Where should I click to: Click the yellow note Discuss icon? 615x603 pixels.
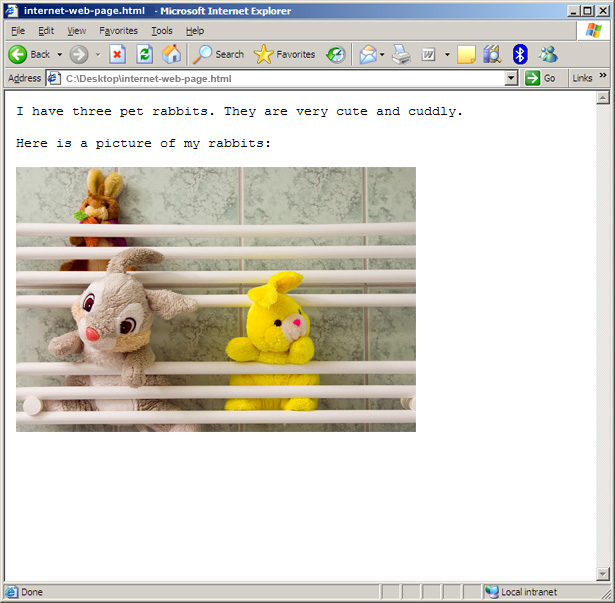[x=466, y=54]
